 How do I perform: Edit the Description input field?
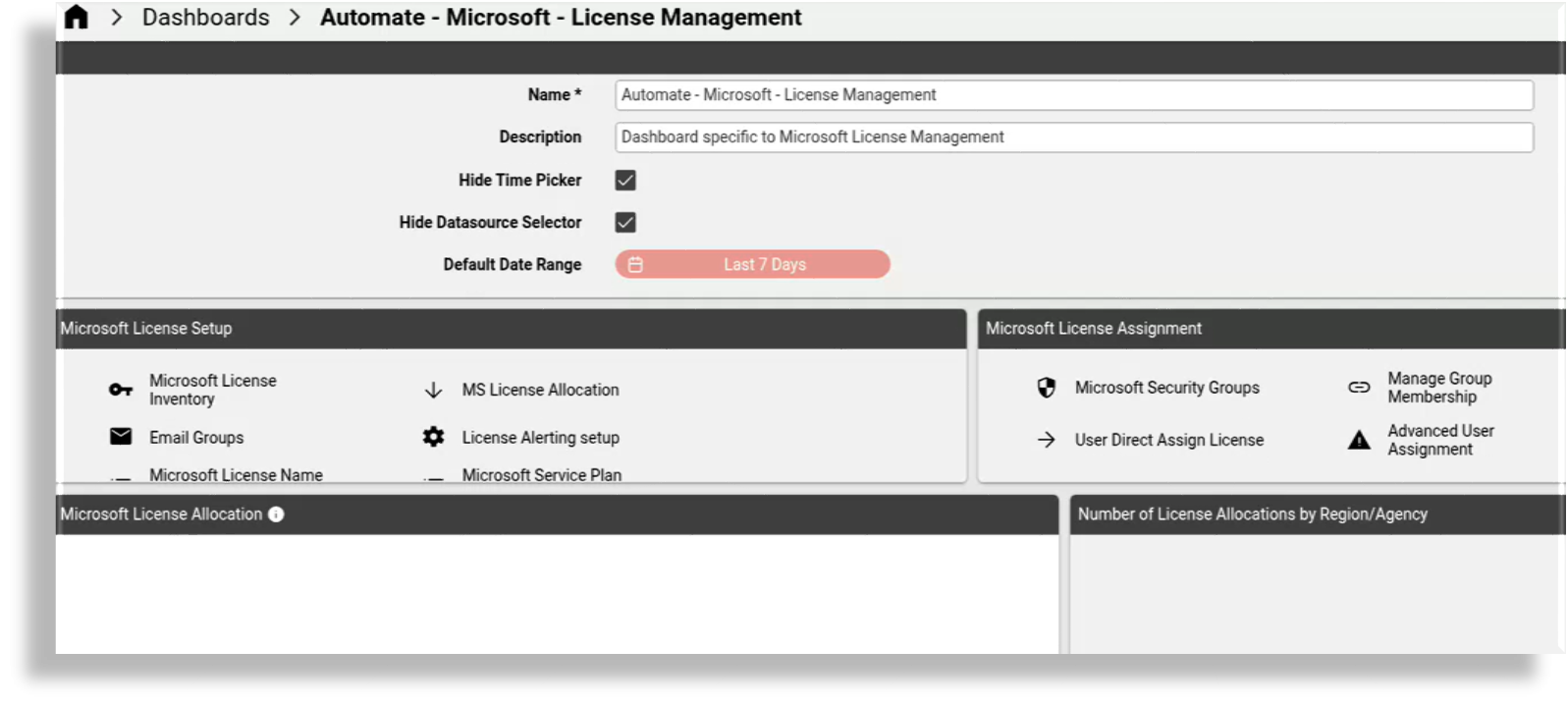point(1073,137)
